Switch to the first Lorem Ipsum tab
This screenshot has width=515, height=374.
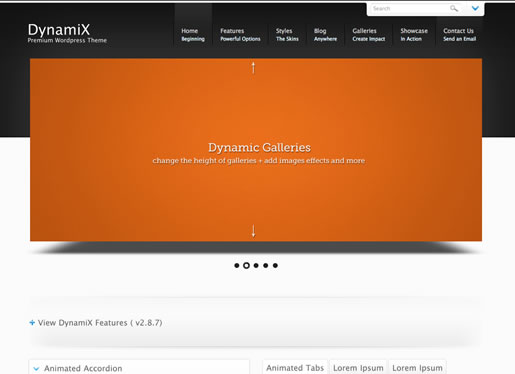(358, 368)
